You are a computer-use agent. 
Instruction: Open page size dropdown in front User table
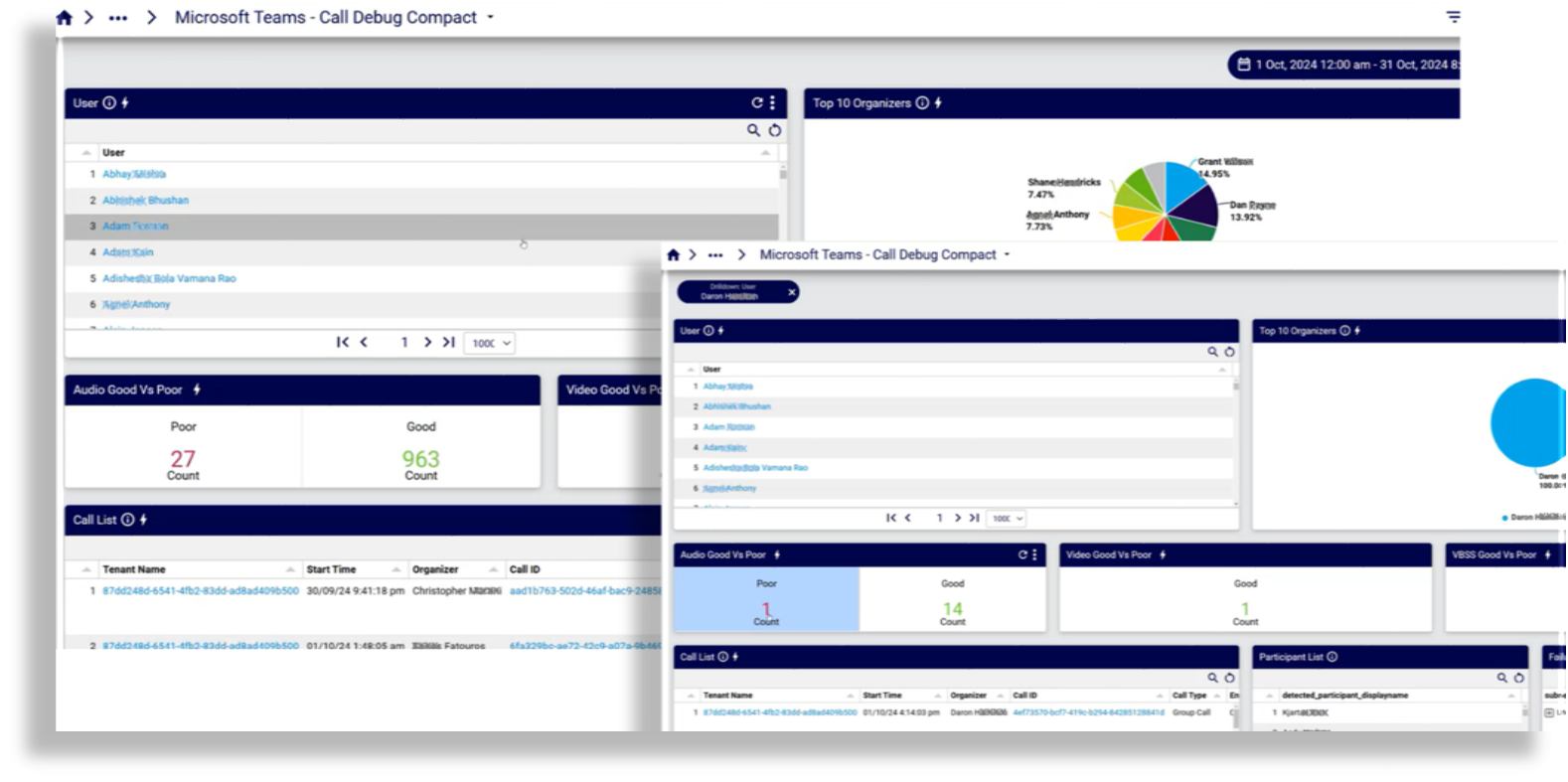1006,519
